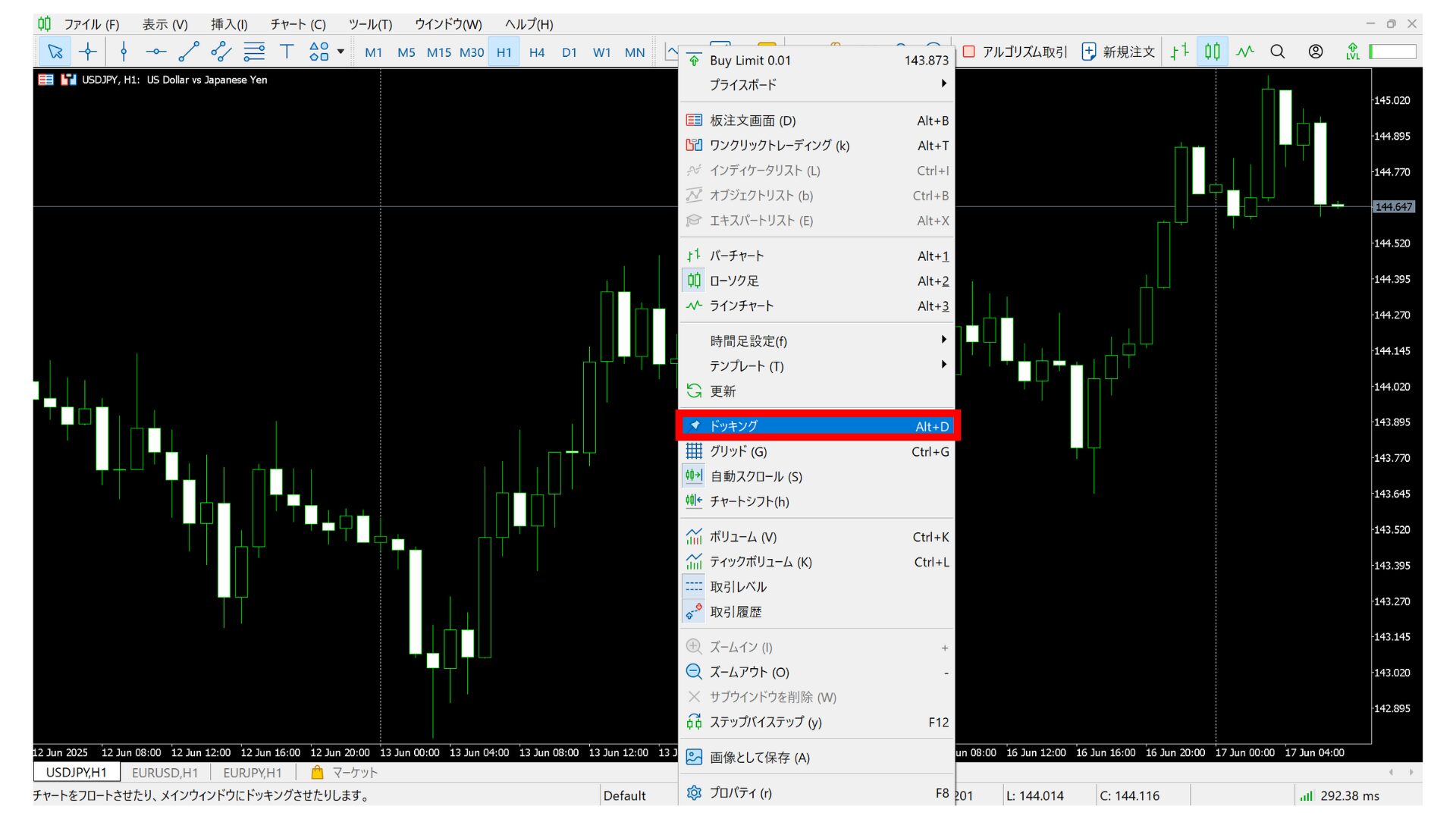Toggle Grid display in context menu
Image resolution: width=1456 pixels, height=819 pixels.
point(816,451)
